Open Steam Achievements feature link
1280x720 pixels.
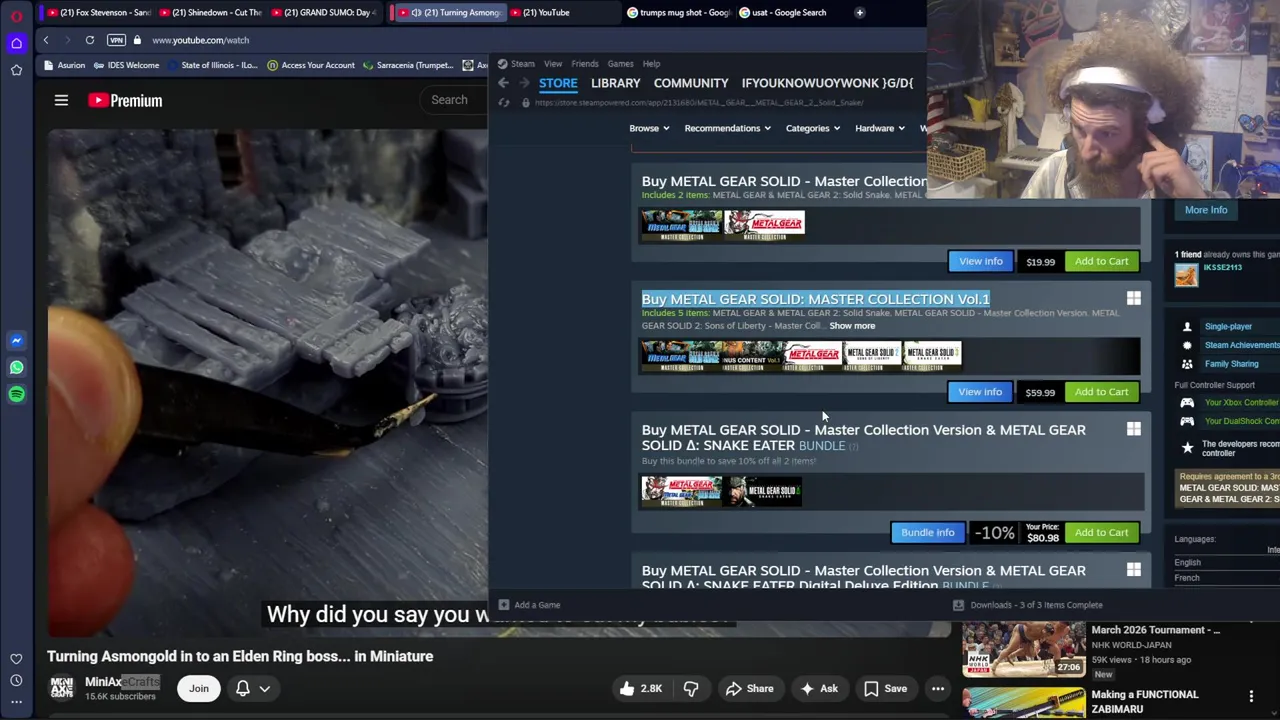(x=1242, y=345)
